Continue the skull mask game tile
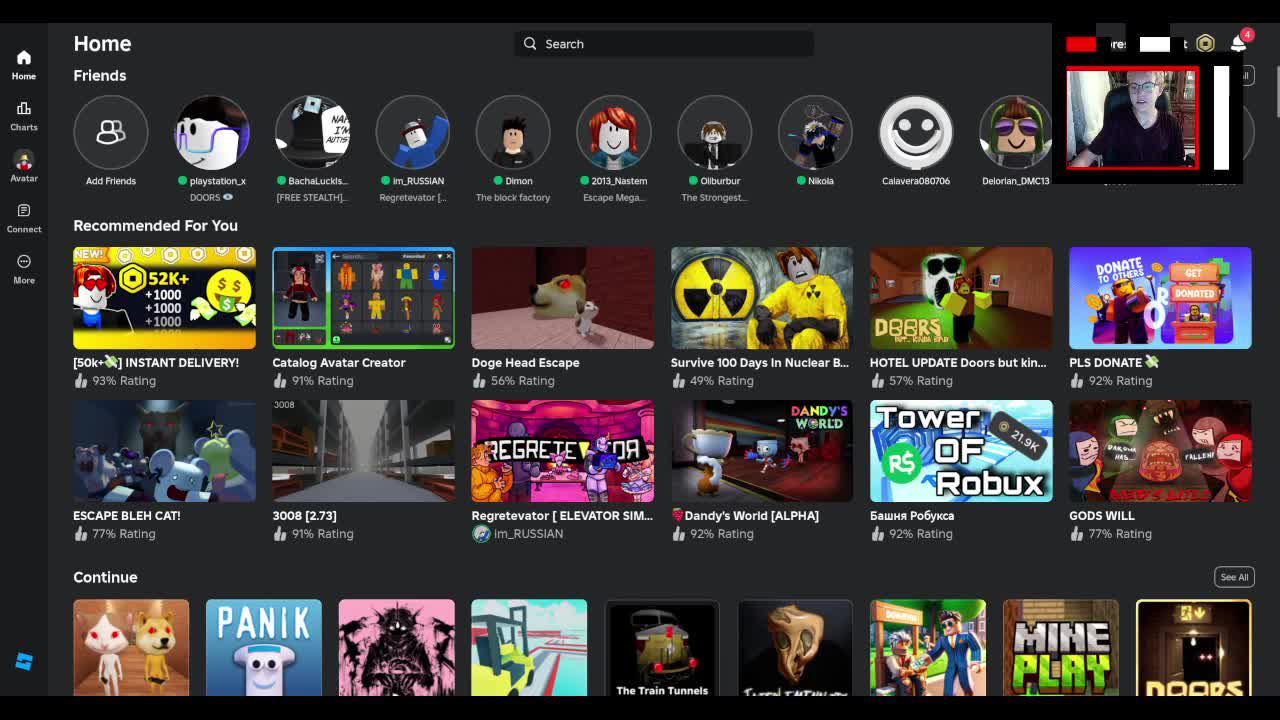 pyautogui.click(x=795, y=648)
